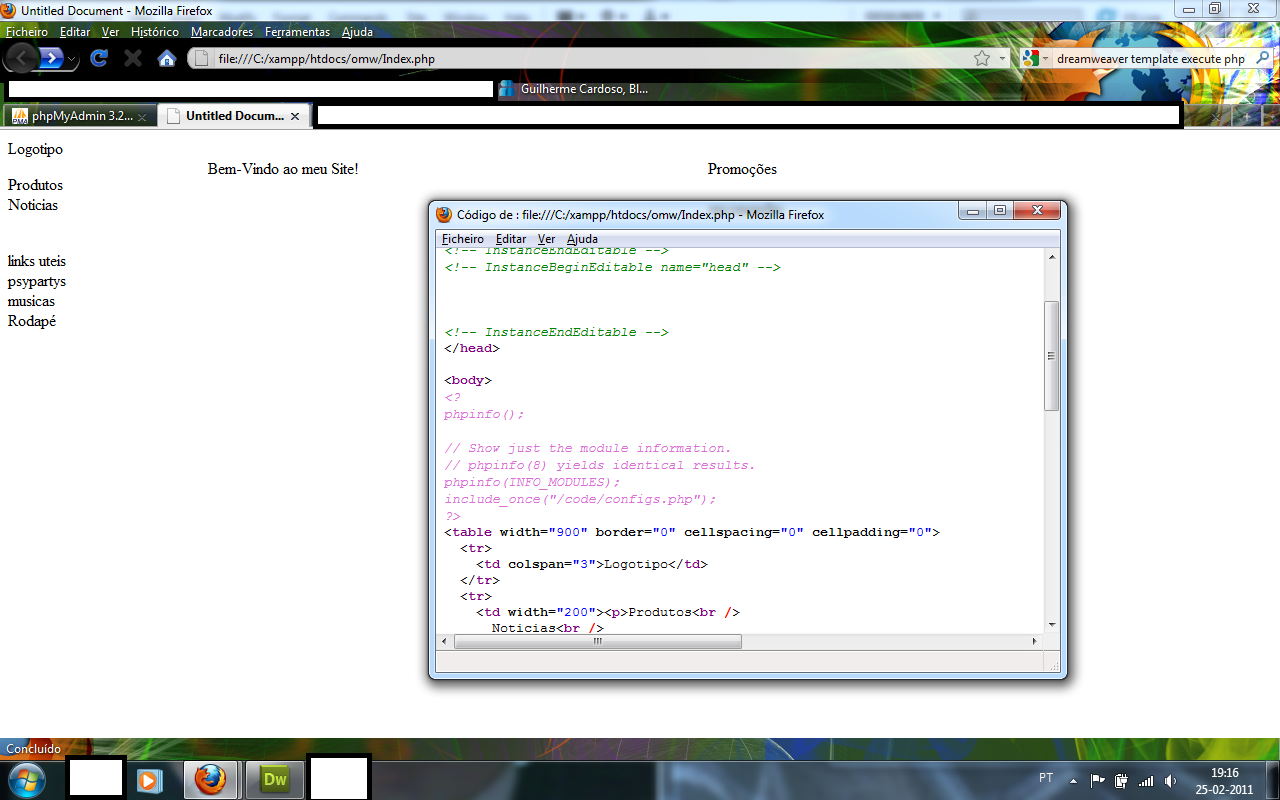Open Guilherme Cardoso bookmark
The image size is (1280, 800).
pyautogui.click(x=574, y=89)
